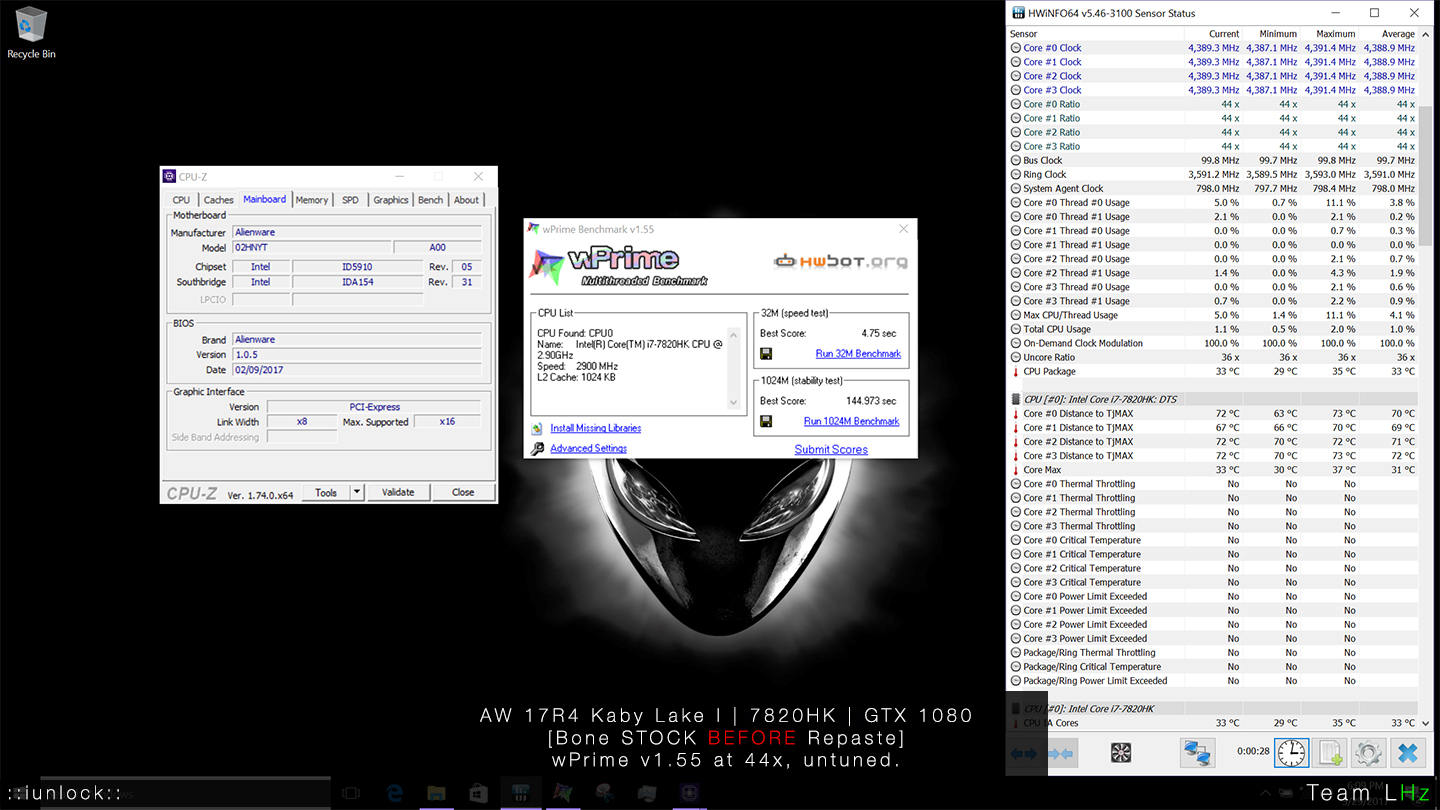The height and width of the screenshot is (810, 1440).
Task: Click HWiNFO collapse columns arrows icon
Action: click(x=1060, y=753)
